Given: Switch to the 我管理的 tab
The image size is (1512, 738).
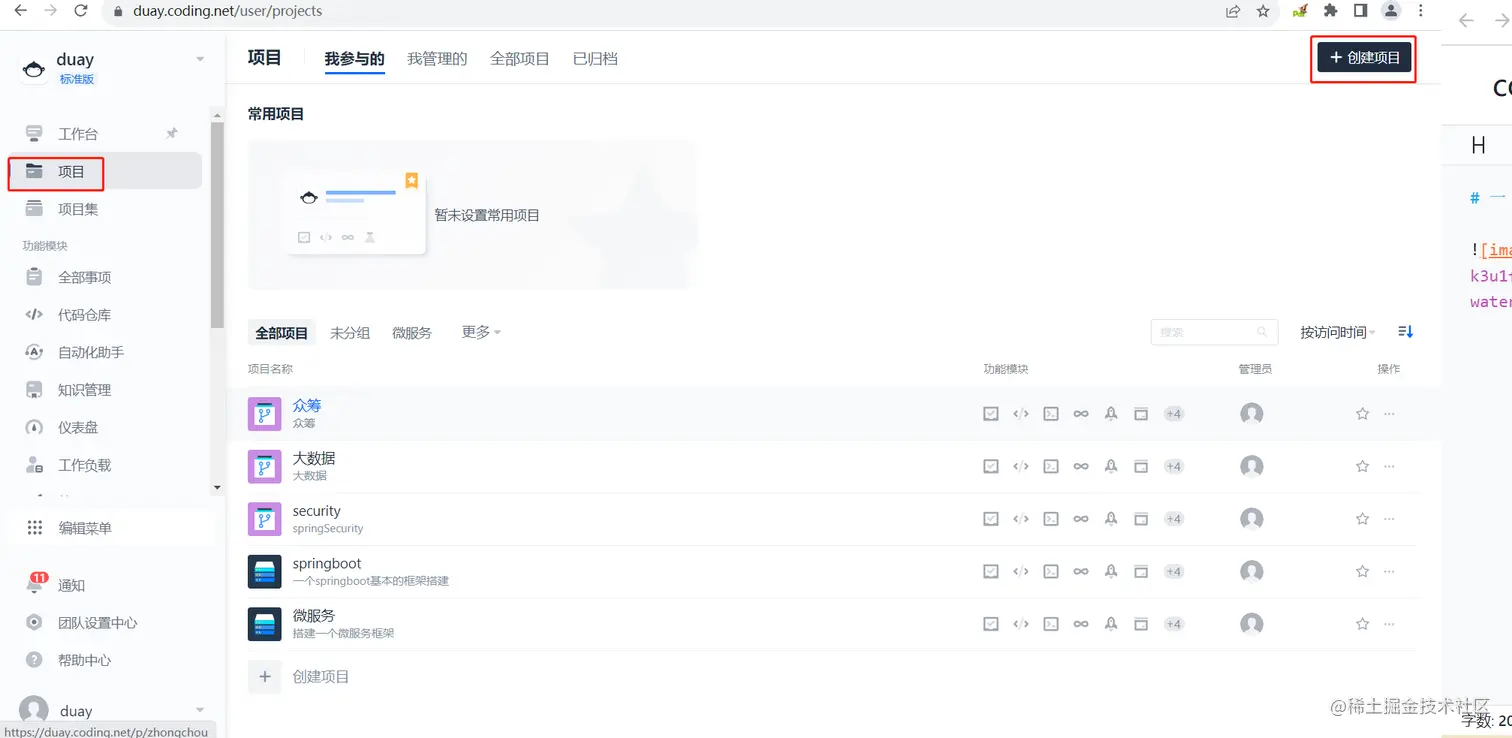Looking at the screenshot, I should point(437,59).
